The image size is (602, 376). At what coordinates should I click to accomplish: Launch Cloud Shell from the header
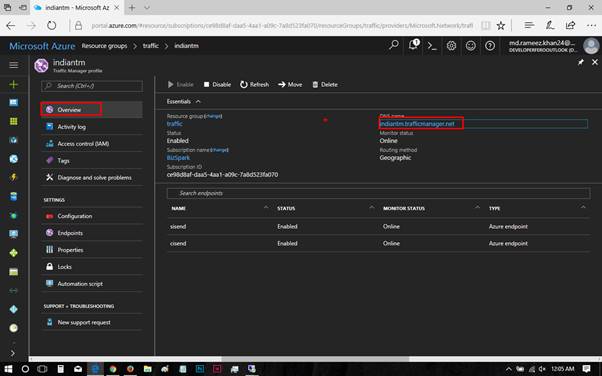tap(432, 46)
